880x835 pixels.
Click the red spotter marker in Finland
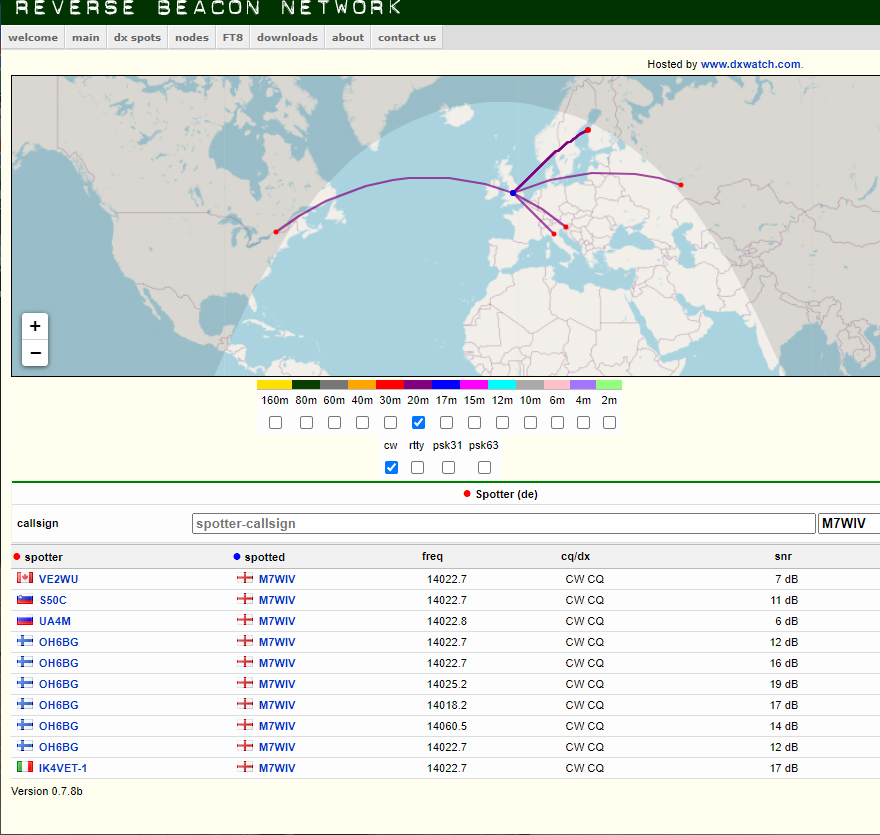(588, 130)
